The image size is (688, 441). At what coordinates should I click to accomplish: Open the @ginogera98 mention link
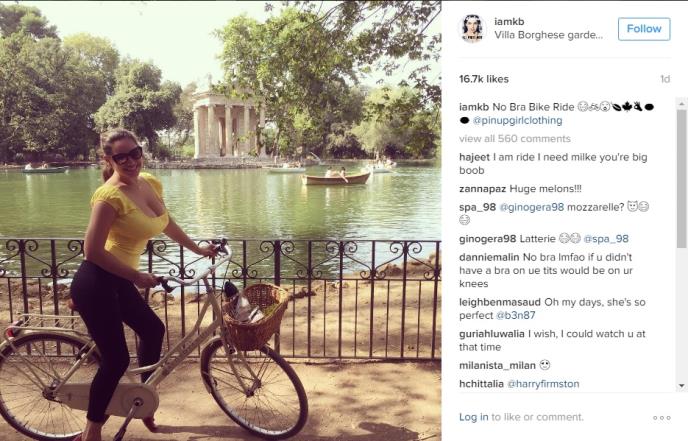[x=532, y=207]
